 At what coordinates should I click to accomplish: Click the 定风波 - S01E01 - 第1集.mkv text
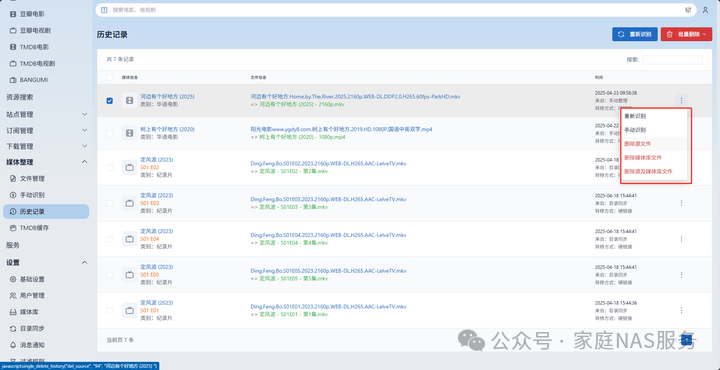(x=293, y=314)
